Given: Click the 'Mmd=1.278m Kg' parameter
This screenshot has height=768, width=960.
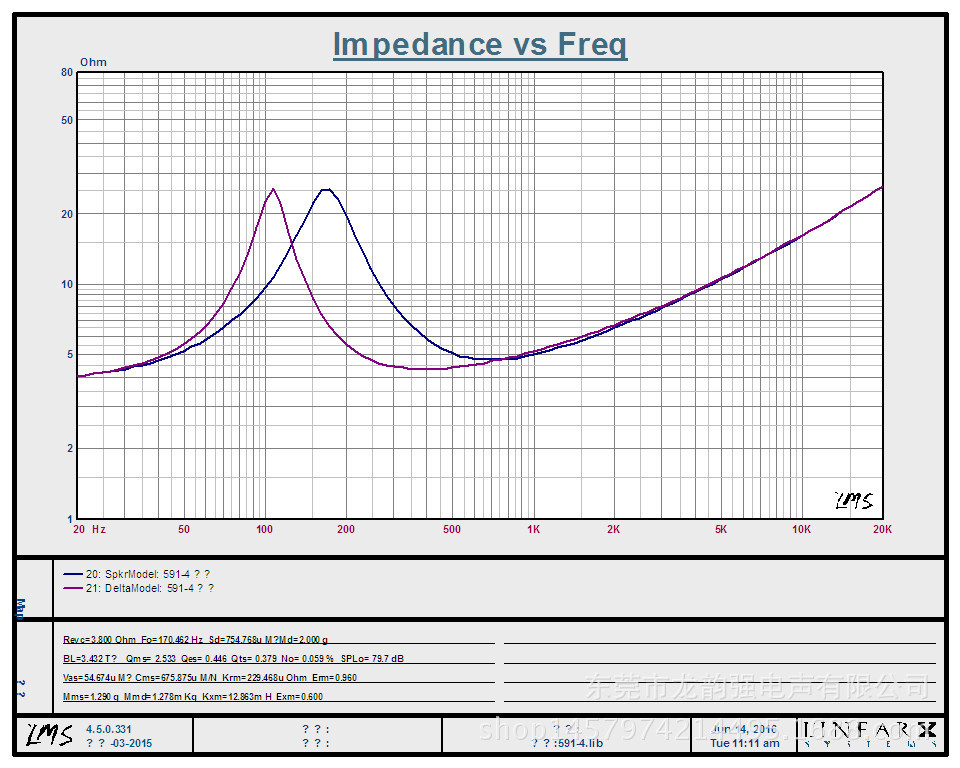Looking at the screenshot, I should point(160,696).
